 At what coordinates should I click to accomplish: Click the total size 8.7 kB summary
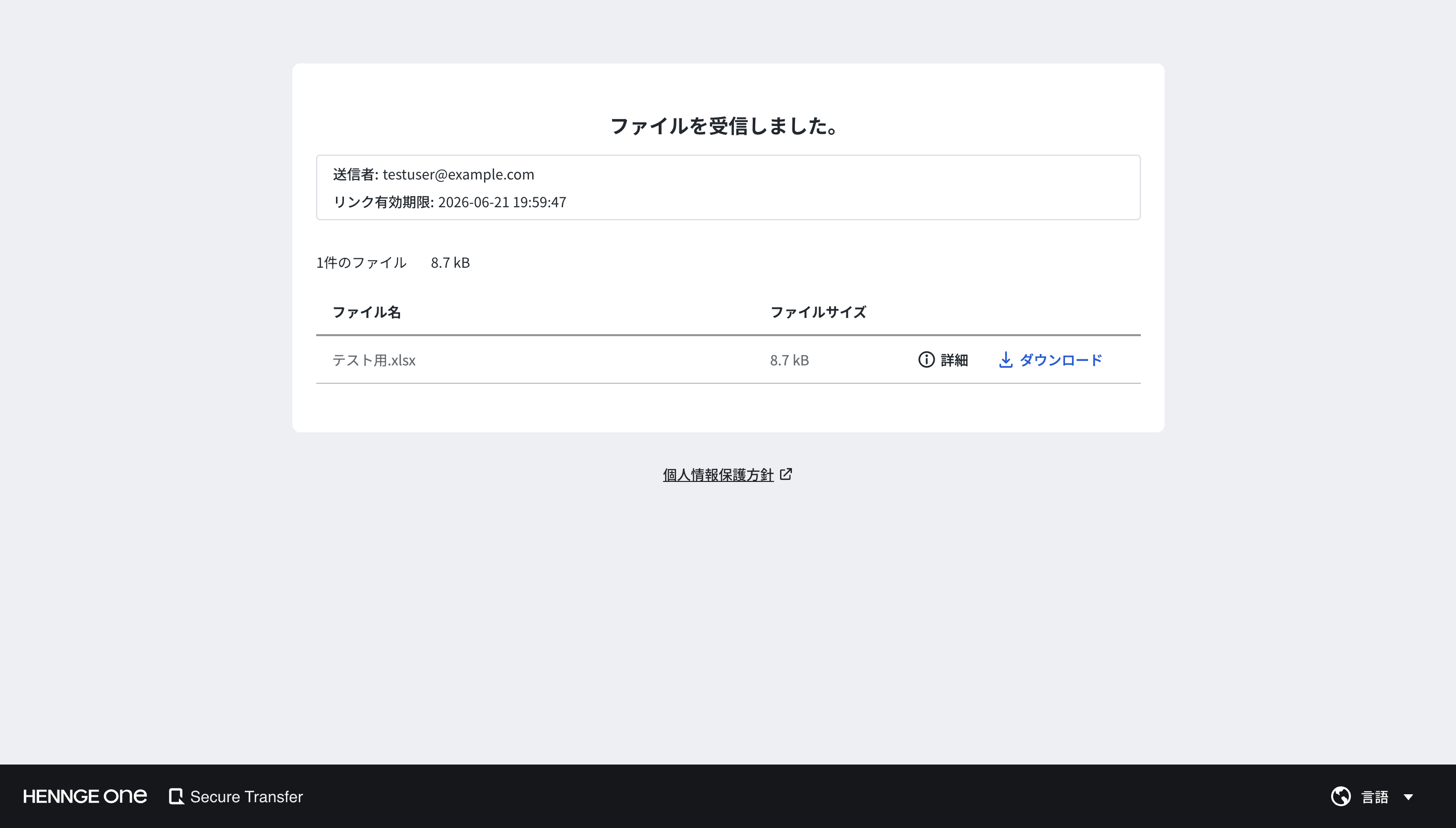pos(450,263)
